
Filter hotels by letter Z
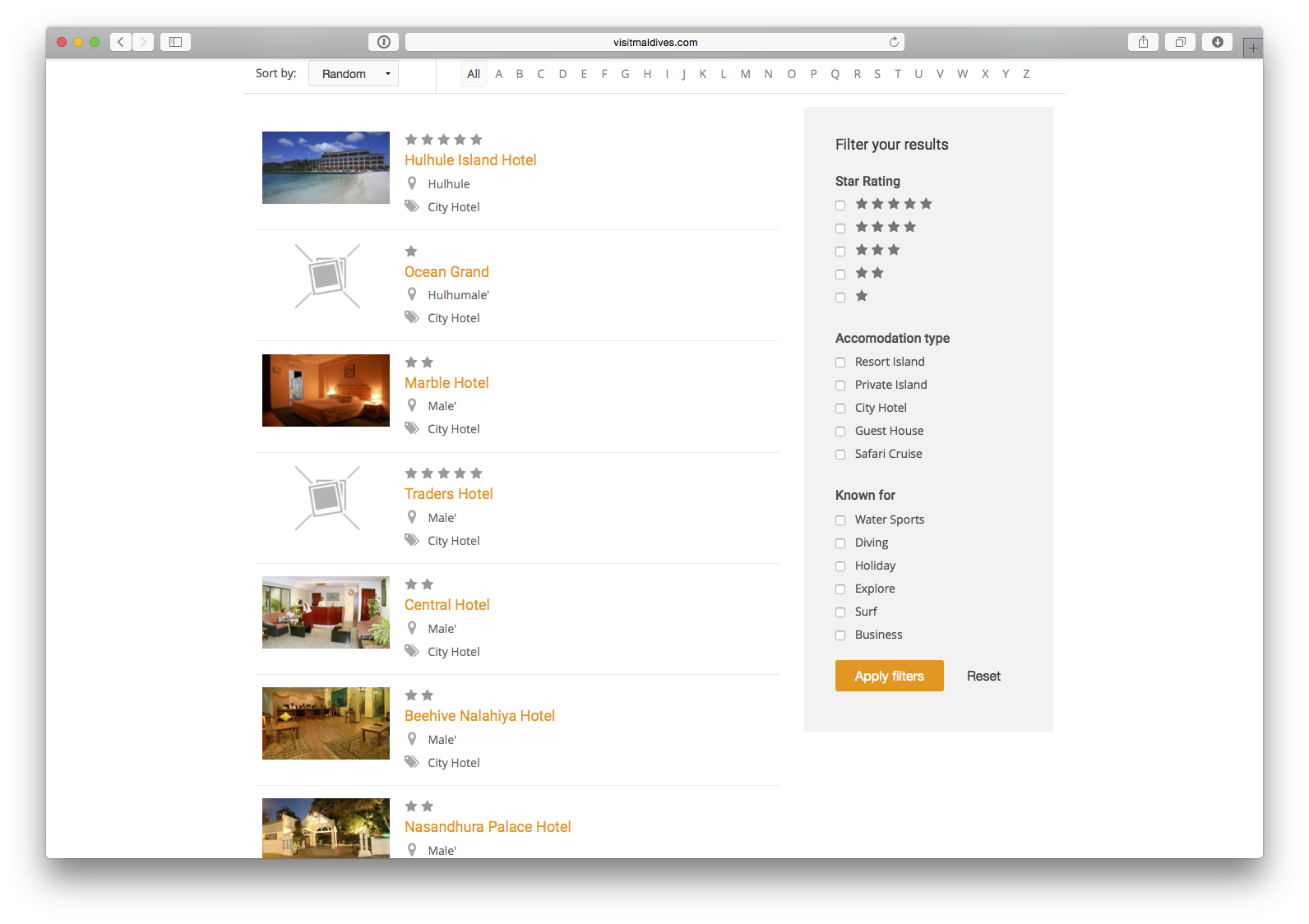coord(1026,74)
